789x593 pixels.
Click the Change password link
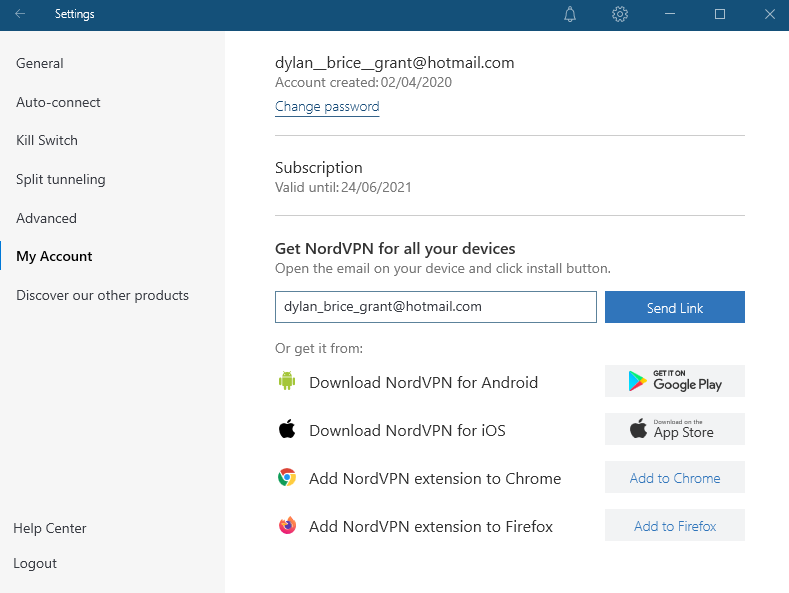coord(327,107)
